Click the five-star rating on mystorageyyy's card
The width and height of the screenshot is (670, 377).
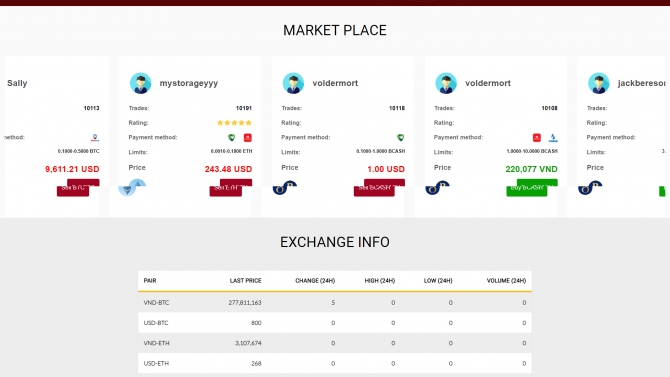click(x=234, y=123)
